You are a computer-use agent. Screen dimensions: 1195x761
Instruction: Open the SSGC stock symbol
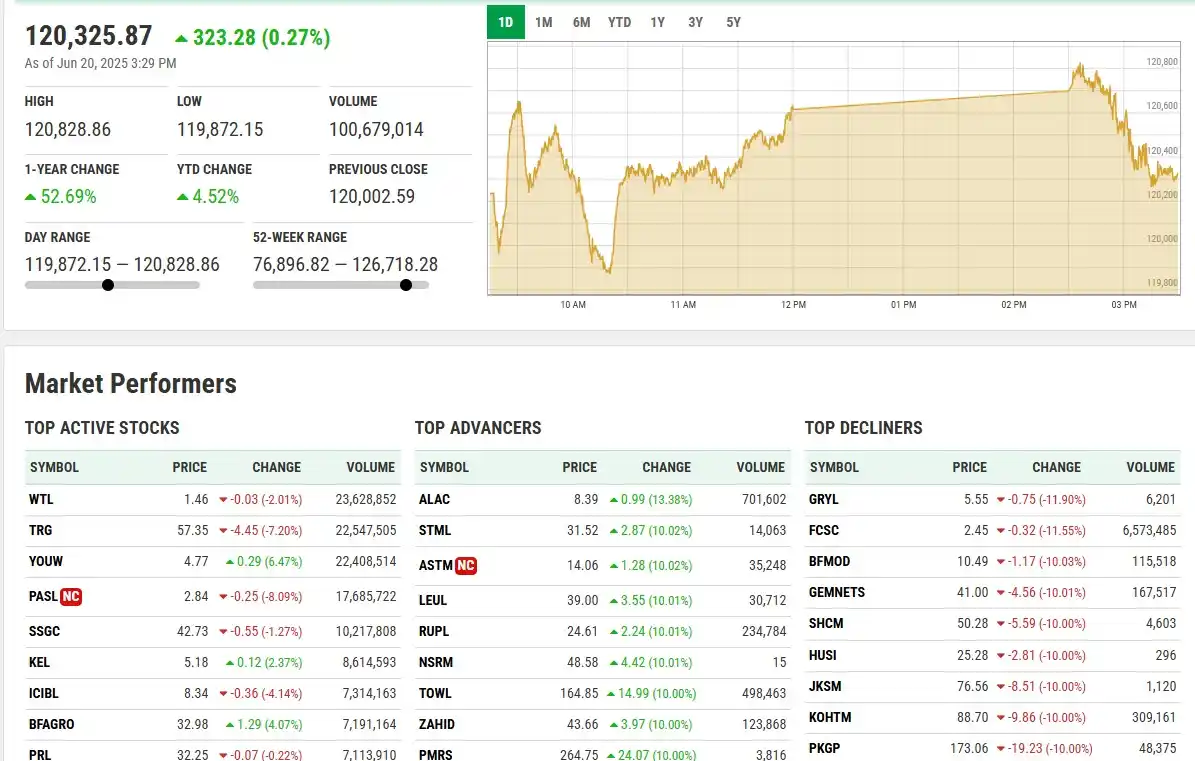click(44, 632)
